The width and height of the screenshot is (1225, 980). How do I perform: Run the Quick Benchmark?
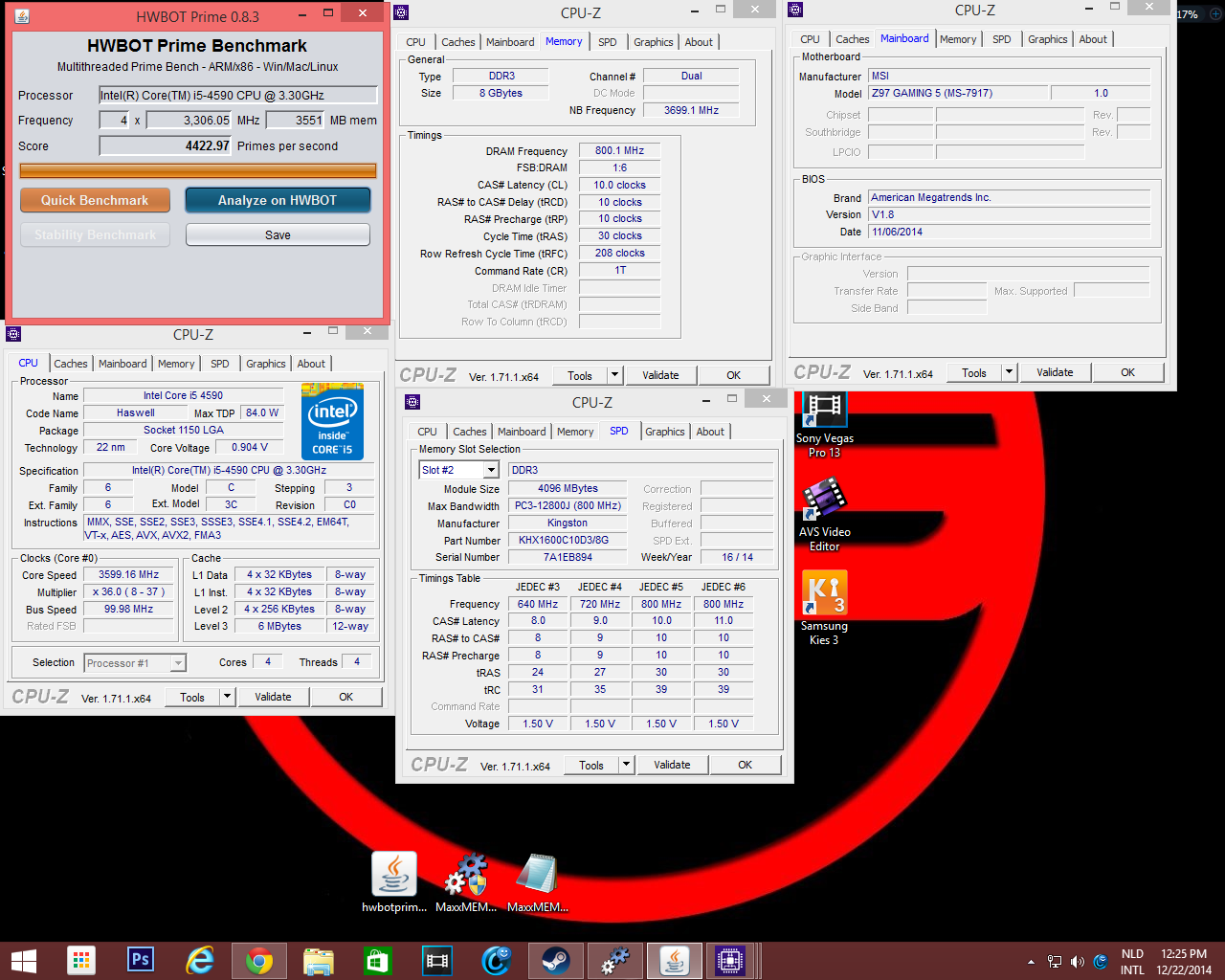[x=95, y=200]
